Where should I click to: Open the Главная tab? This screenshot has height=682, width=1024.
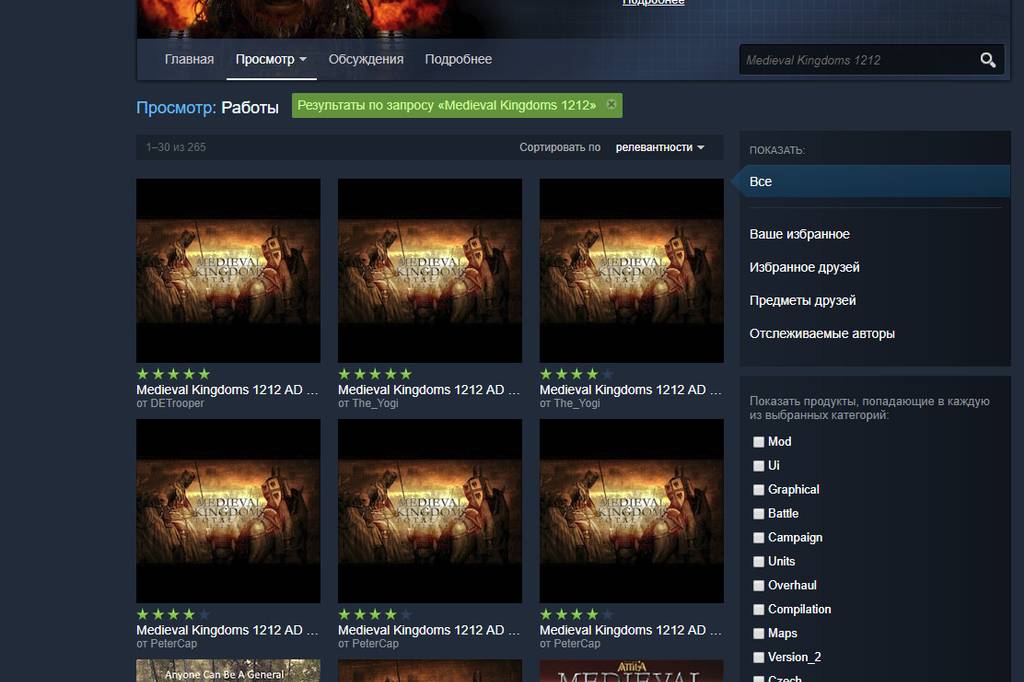189,59
